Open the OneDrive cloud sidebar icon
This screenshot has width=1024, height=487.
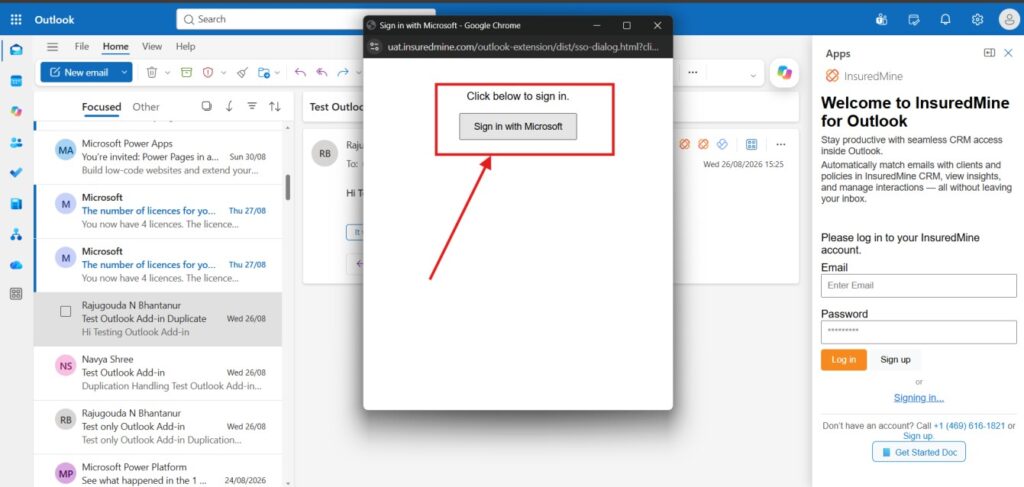16,265
